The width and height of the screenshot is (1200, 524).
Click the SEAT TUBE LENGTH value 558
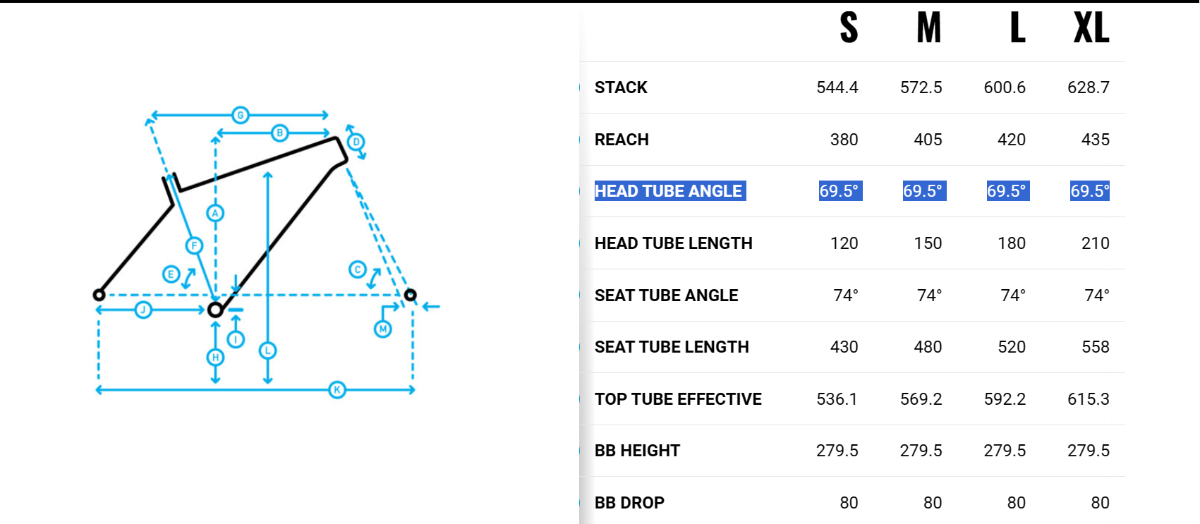1095,347
